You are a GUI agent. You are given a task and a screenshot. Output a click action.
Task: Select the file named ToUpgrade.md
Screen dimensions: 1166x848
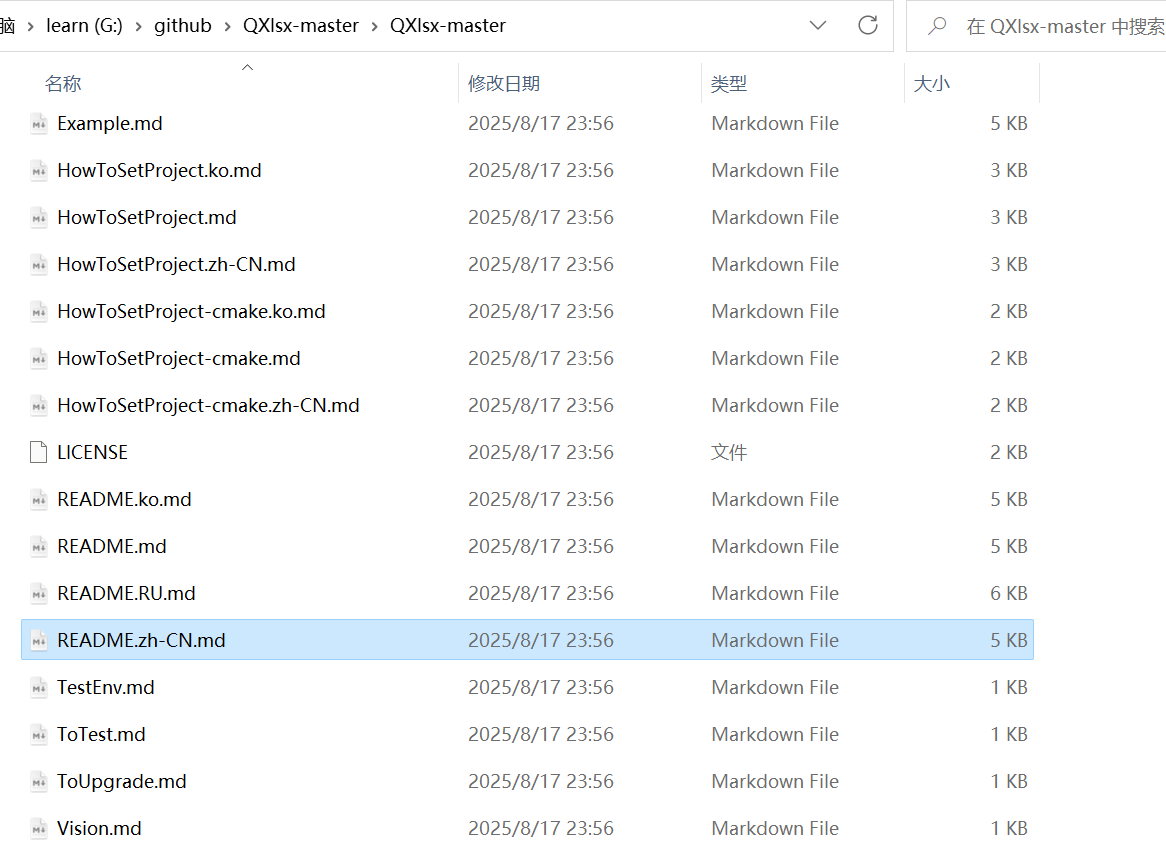click(122, 781)
